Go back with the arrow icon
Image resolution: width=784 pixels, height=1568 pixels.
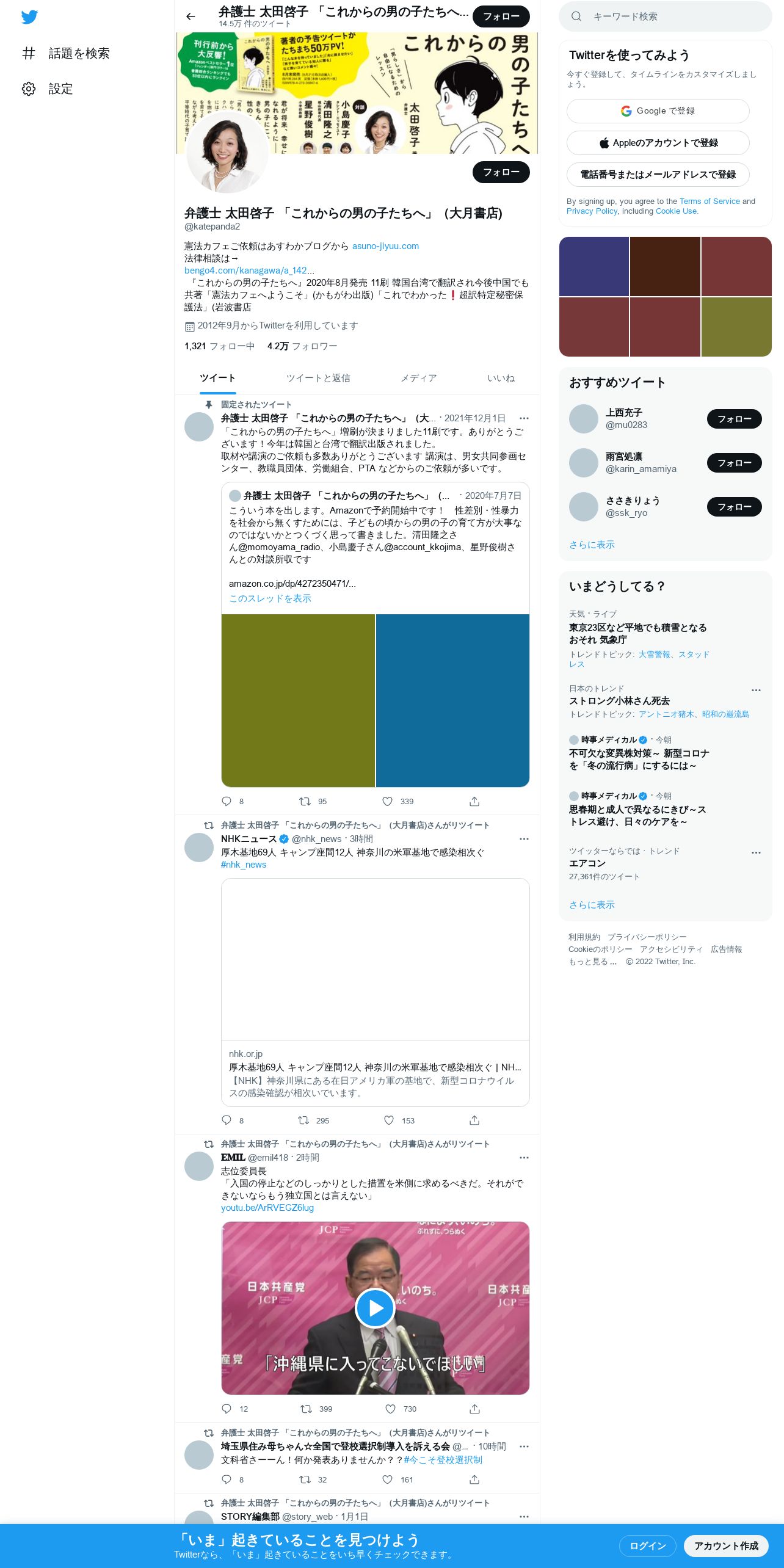pos(191,16)
